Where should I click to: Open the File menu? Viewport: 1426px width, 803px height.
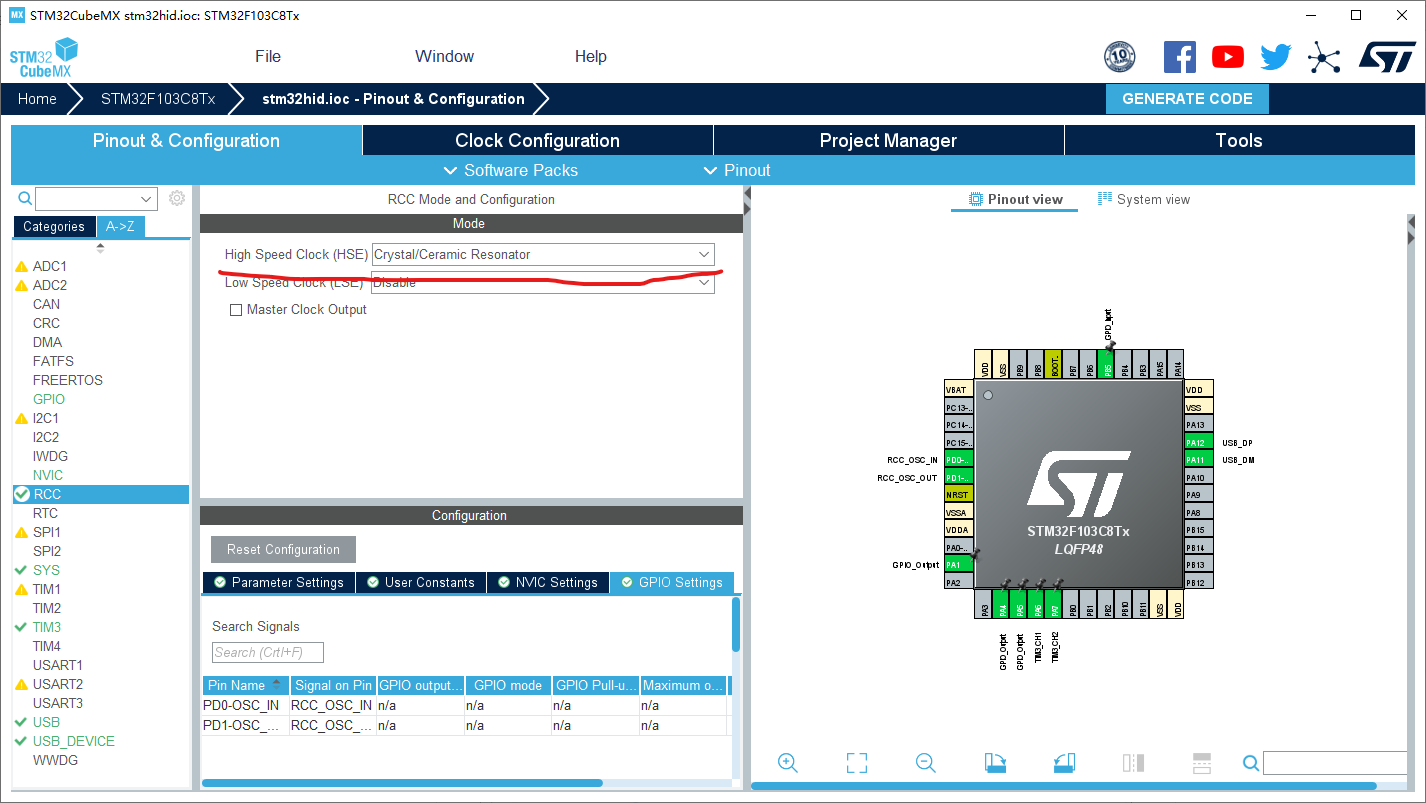(x=268, y=56)
